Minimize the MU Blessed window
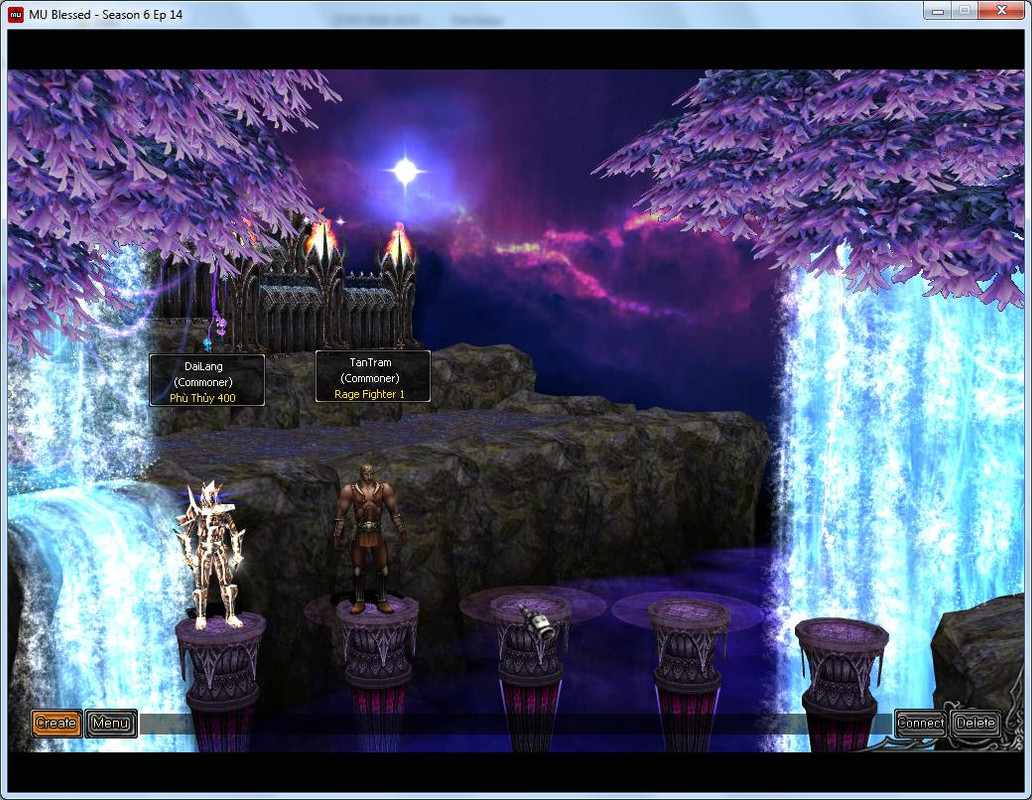 point(938,11)
